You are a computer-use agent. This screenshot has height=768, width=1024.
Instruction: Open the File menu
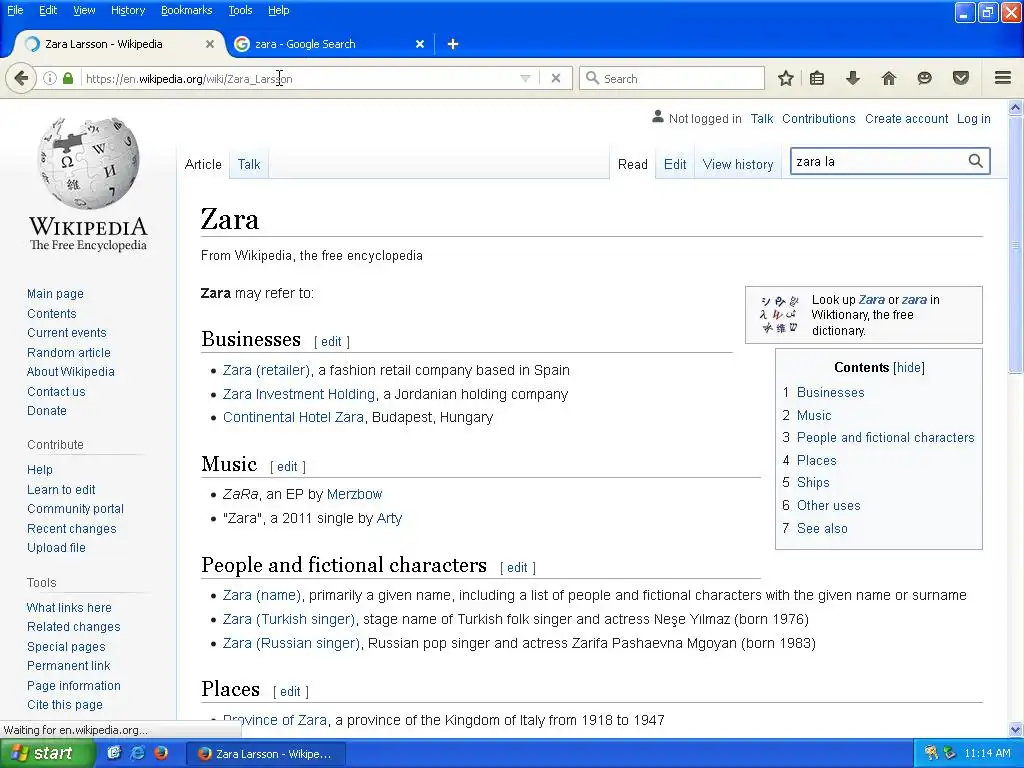pos(15,10)
